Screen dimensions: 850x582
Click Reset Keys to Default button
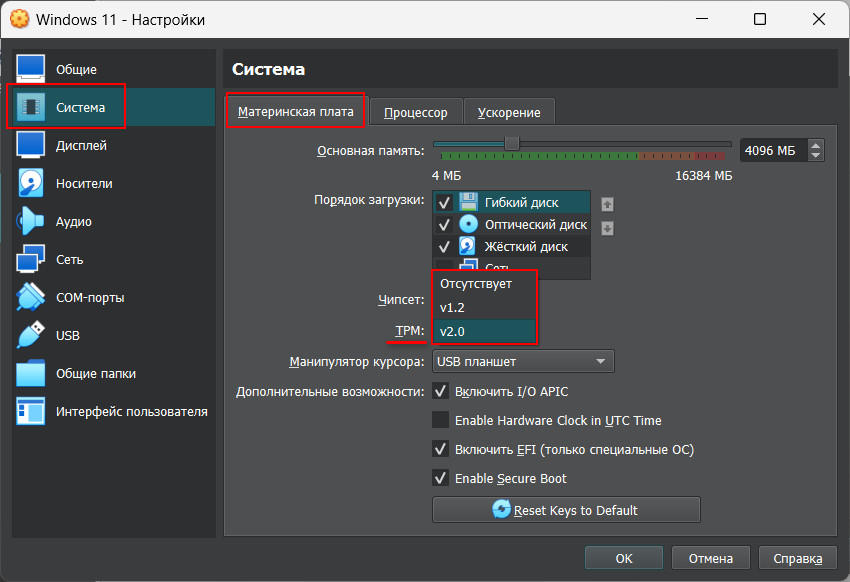pyautogui.click(x=566, y=510)
